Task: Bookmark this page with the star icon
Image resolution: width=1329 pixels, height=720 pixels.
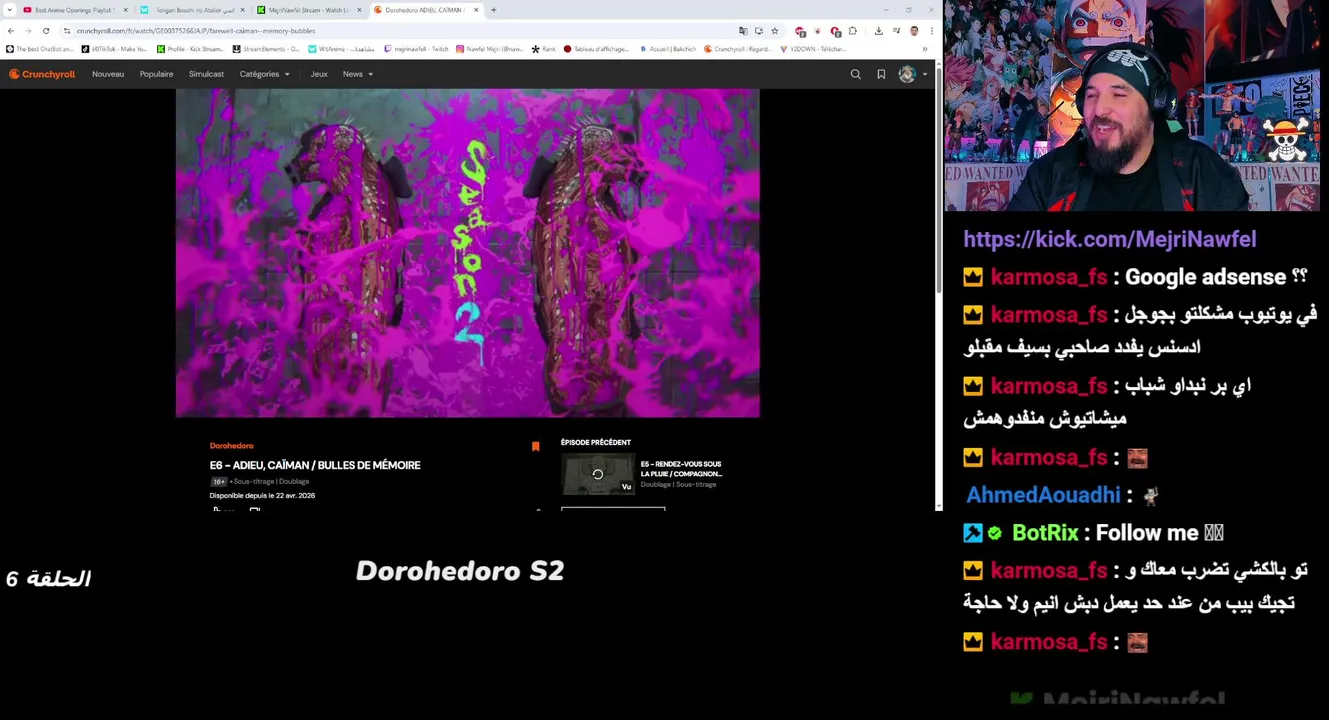Action: (x=774, y=31)
